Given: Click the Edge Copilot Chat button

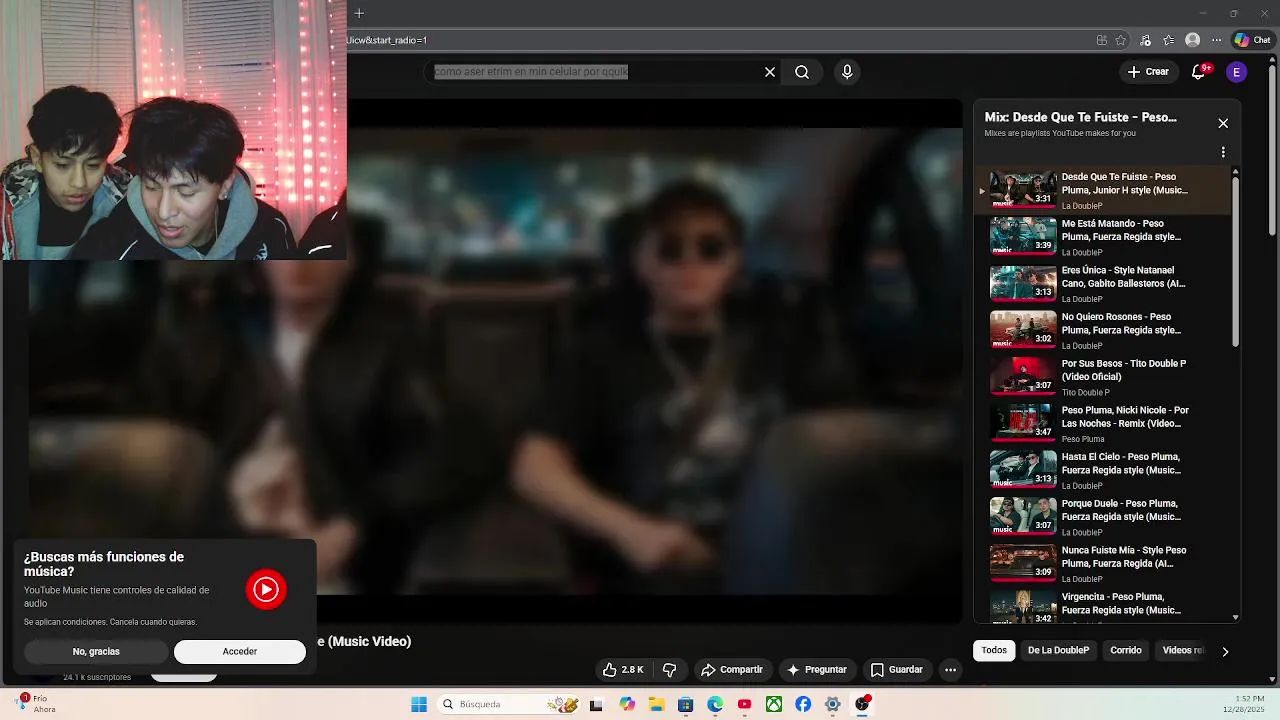Looking at the screenshot, I should pyautogui.click(x=1252, y=40).
